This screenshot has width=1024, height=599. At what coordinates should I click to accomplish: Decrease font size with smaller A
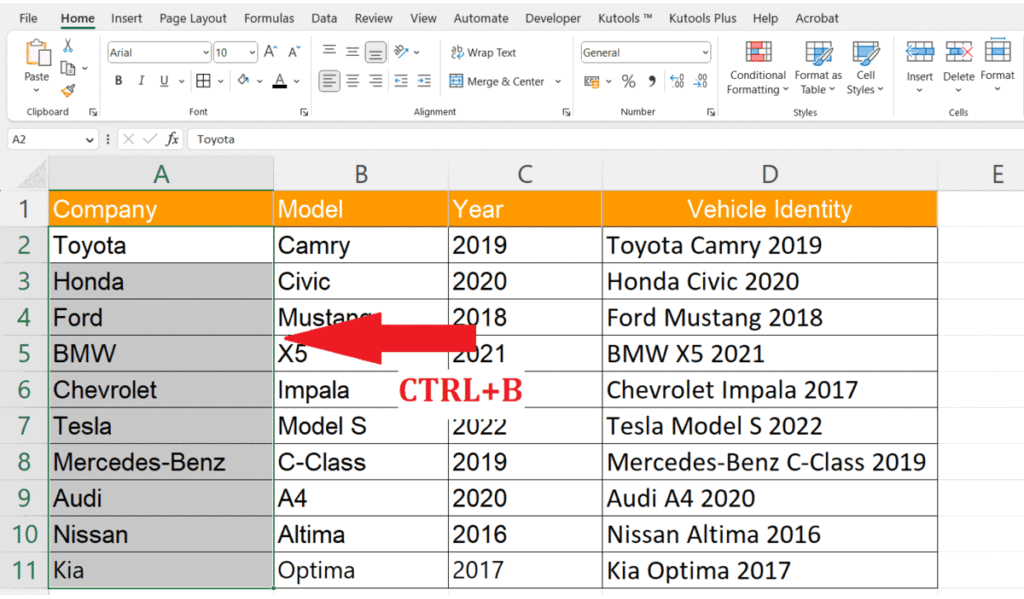pyautogui.click(x=294, y=52)
